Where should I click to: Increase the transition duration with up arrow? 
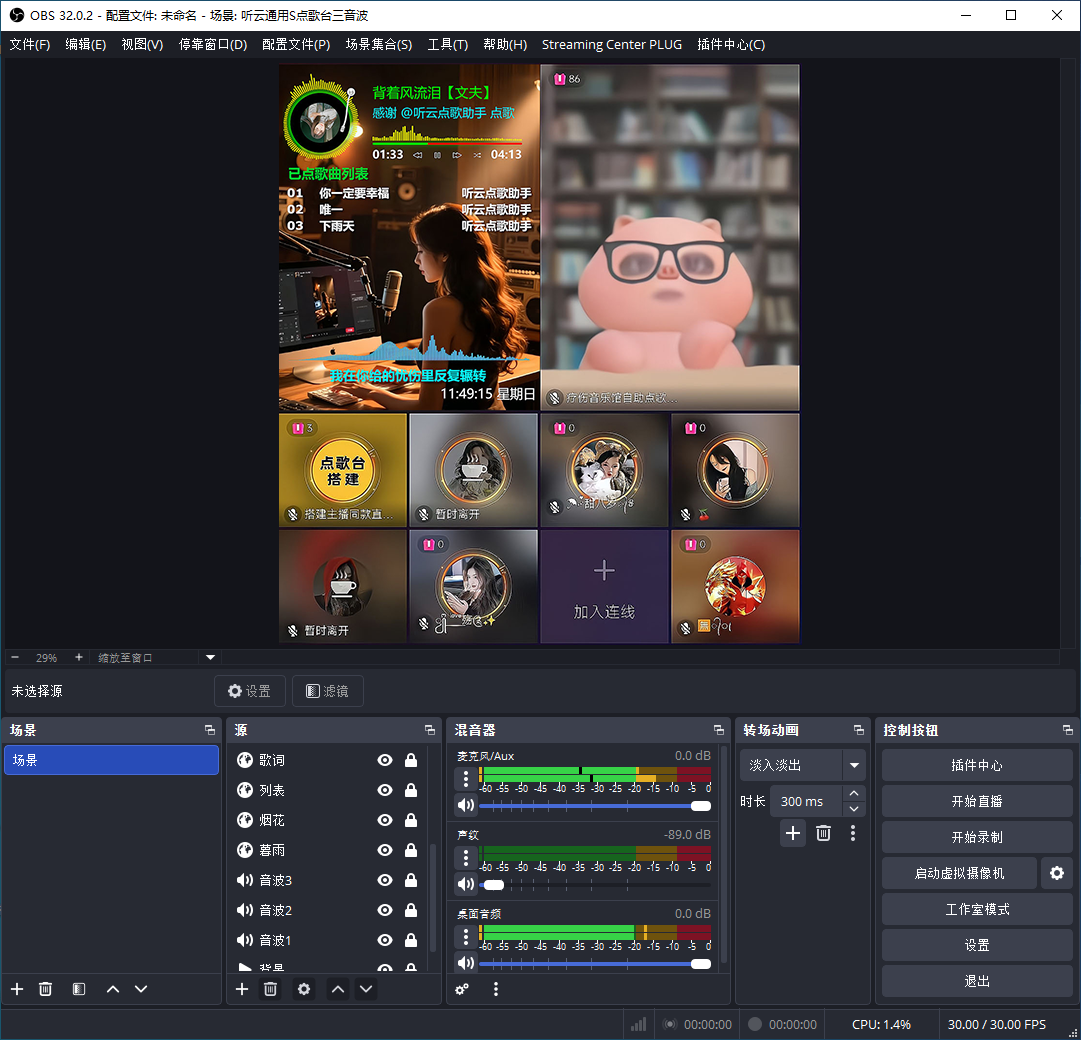tap(853, 794)
